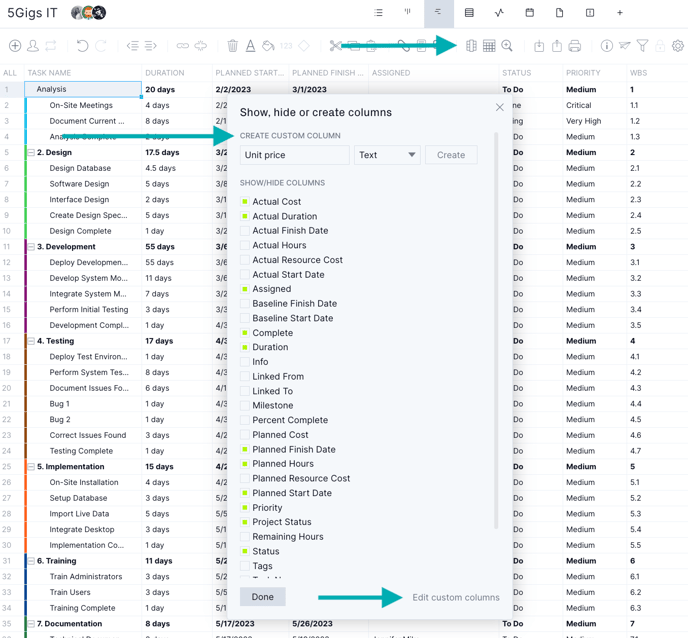The height and width of the screenshot is (638, 688).
Task: Uncheck the Priority column checkbox
Action: point(245,507)
